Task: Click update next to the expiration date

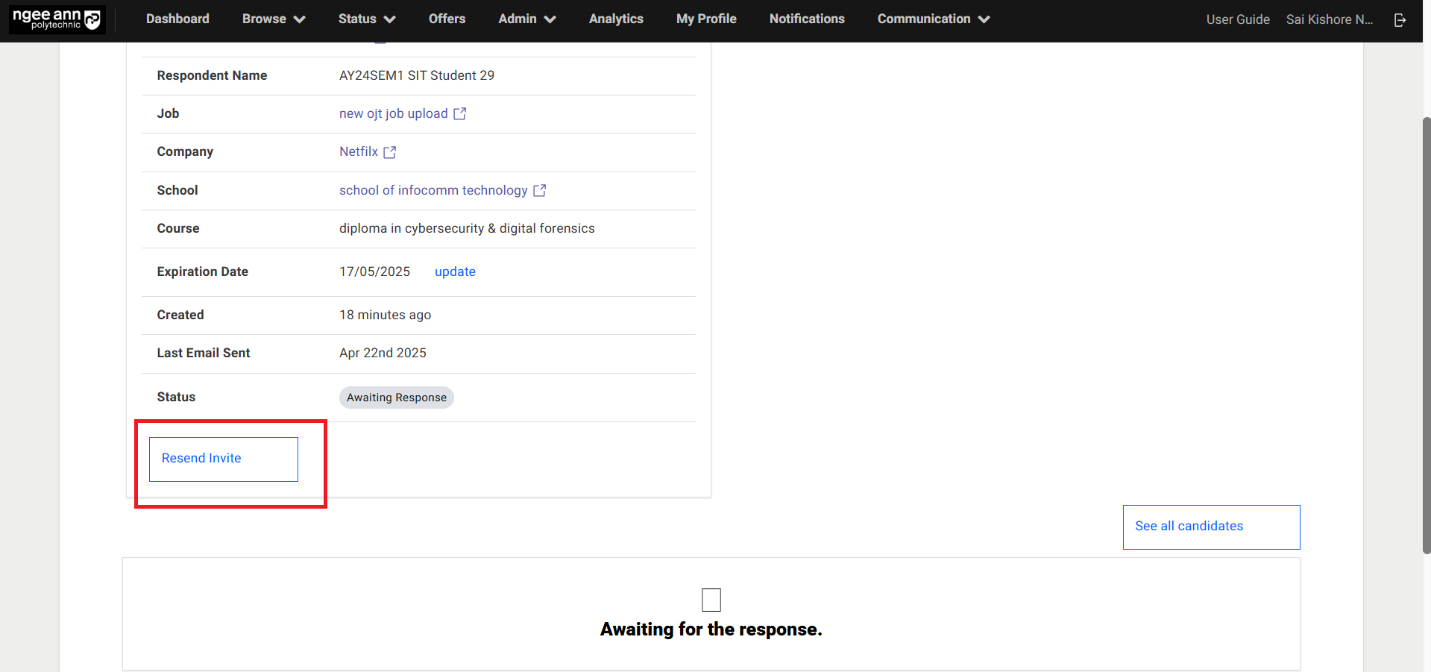Action: coord(455,271)
